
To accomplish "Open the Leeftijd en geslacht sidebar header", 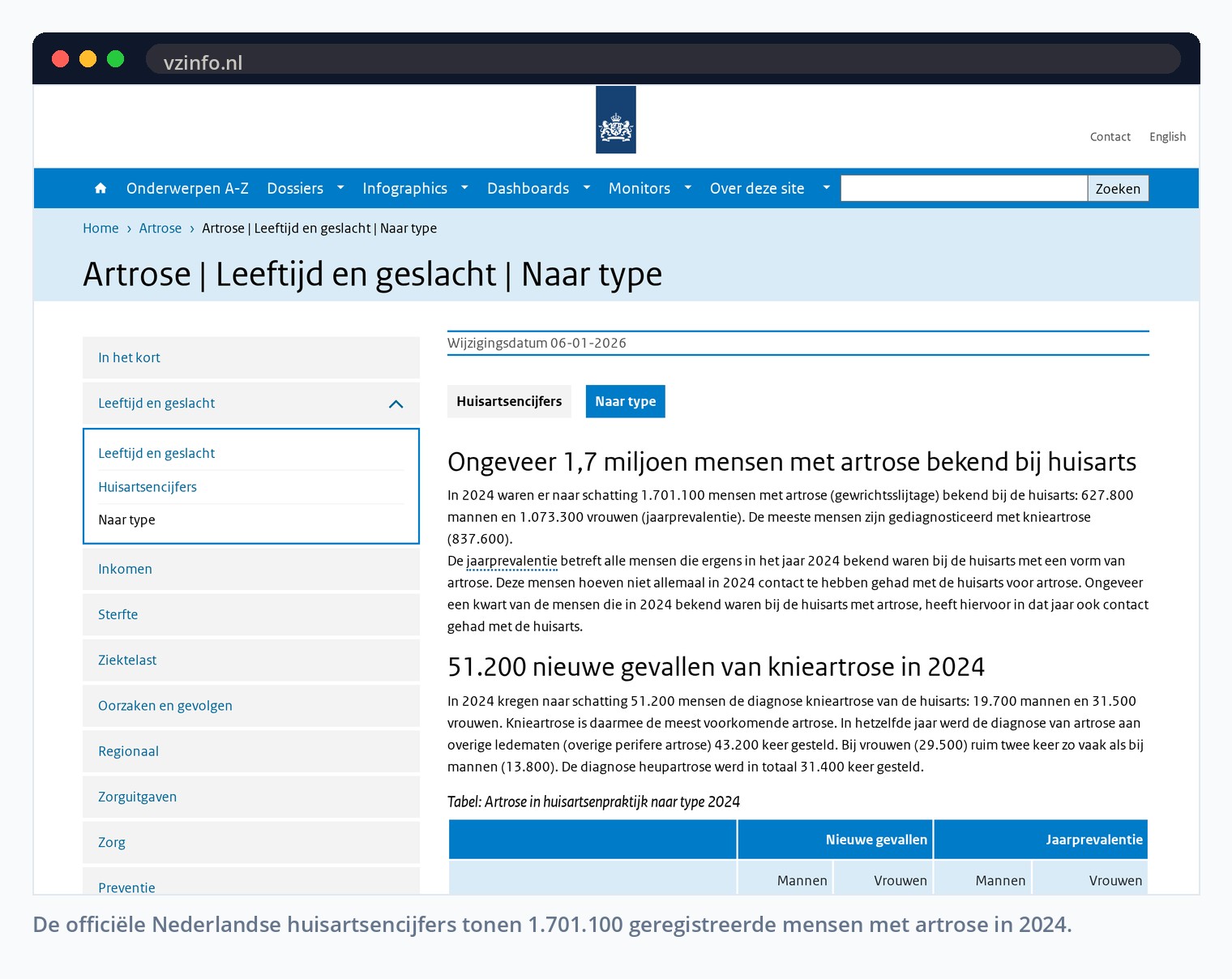I will click(x=251, y=404).
